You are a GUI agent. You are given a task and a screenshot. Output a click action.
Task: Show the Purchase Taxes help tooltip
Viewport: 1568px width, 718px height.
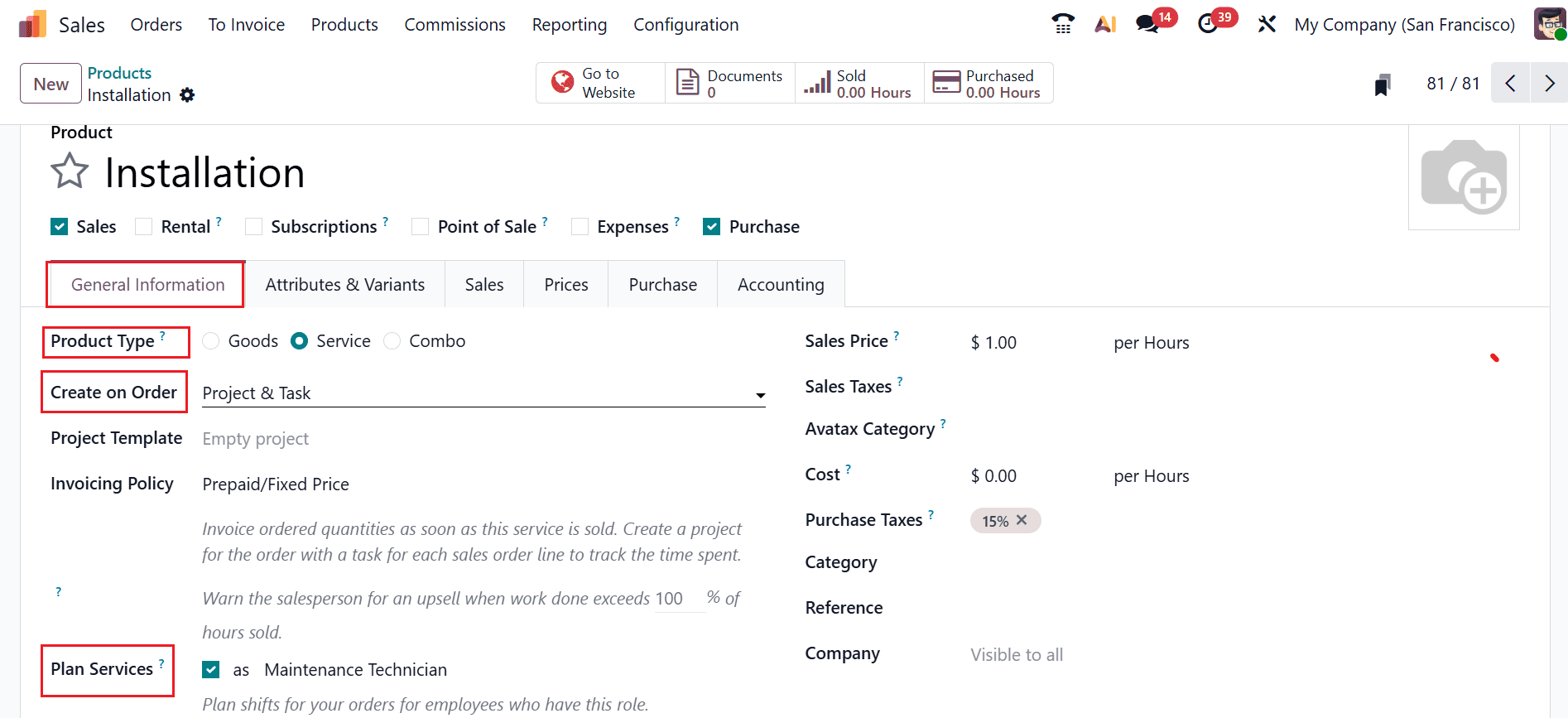coord(931,514)
